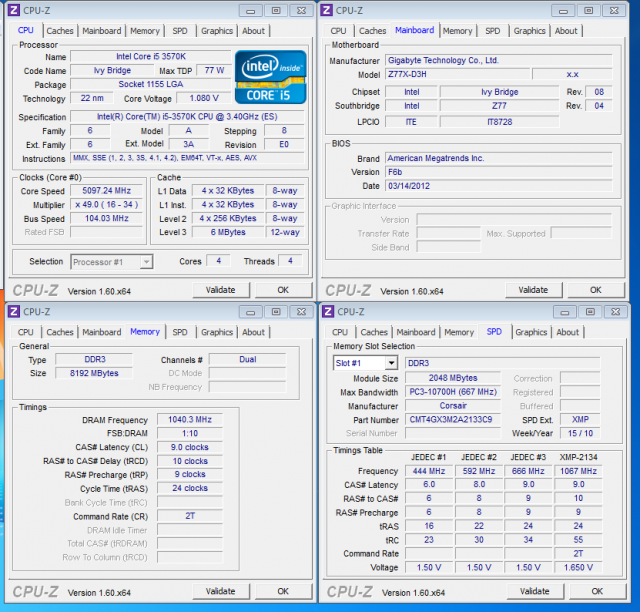The height and width of the screenshot is (612, 640).
Task: Open About tab in CPU window
Action: tap(253, 31)
